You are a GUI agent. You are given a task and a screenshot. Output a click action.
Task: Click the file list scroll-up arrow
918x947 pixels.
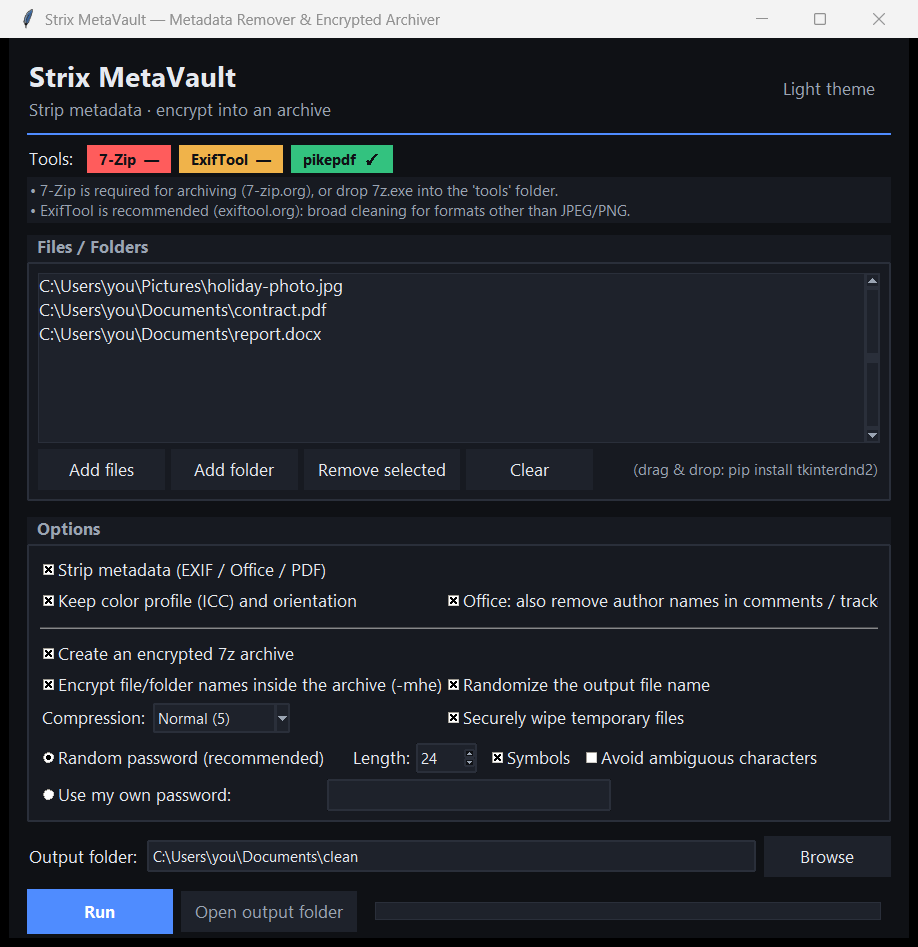pyautogui.click(x=872, y=281)
